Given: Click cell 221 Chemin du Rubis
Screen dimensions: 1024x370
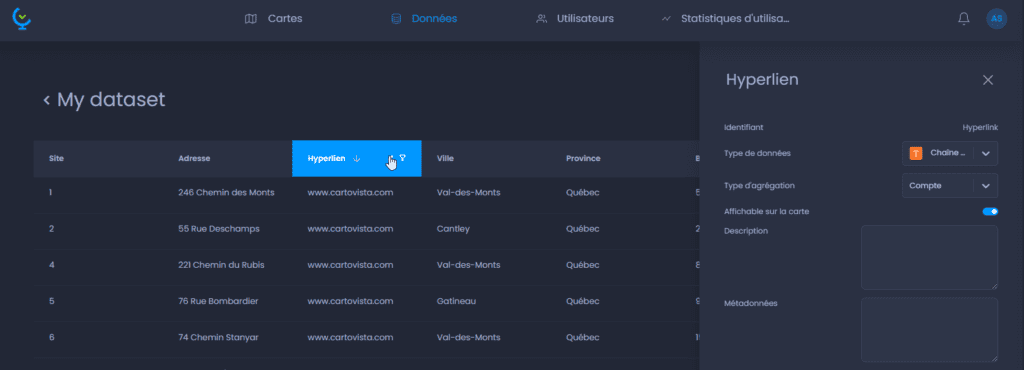Looking at the screenshot, I should point(221,265).
